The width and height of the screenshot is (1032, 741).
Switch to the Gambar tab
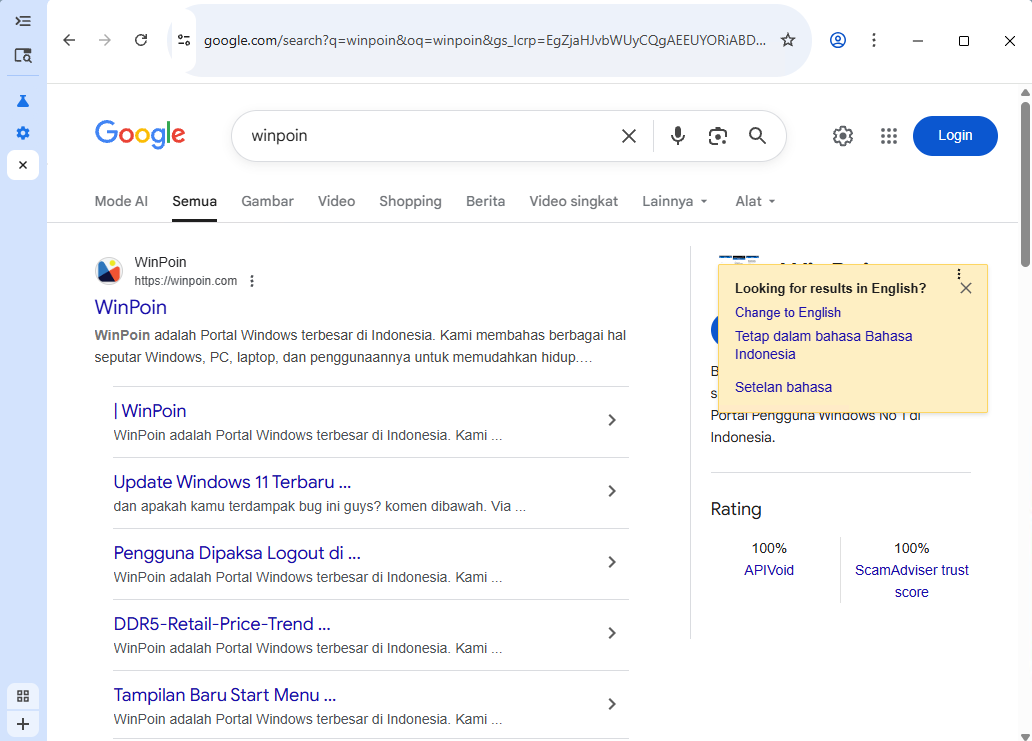pos(267,201)
